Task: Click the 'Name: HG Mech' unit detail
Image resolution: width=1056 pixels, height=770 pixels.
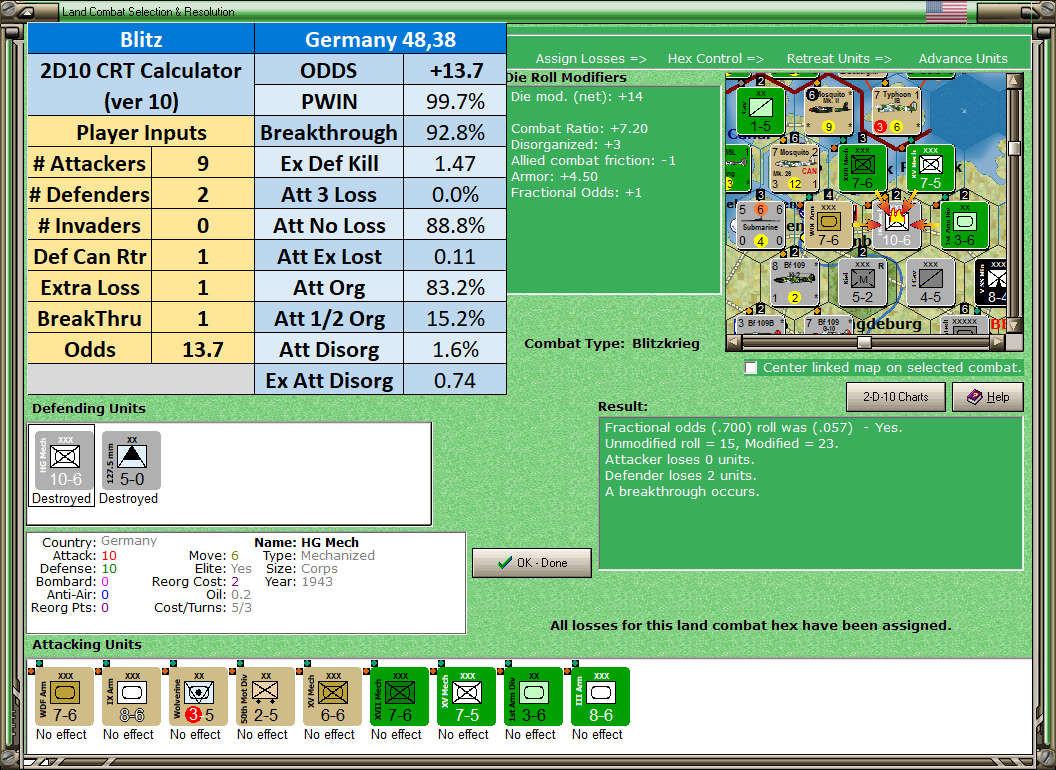Action: click(306, 542)
